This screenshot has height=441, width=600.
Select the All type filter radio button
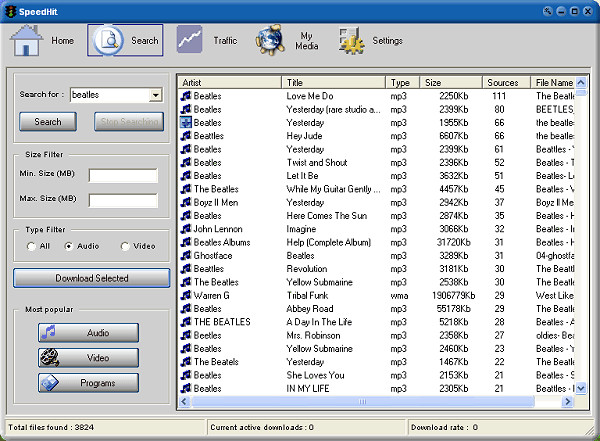pos(31,246)
